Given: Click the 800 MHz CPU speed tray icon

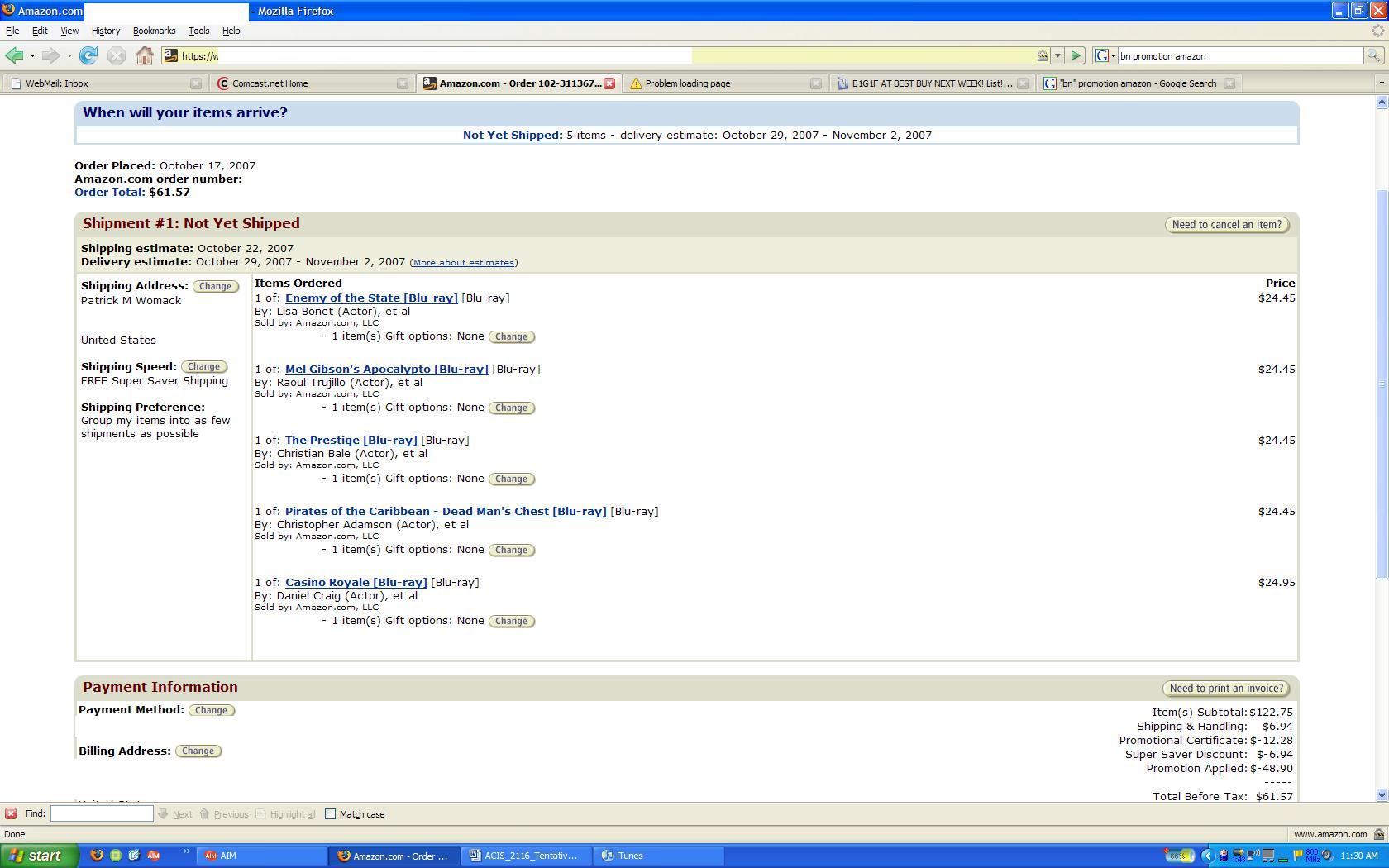Looking at the screenshot, I should pyautogui.click(x=1312, y=856).
